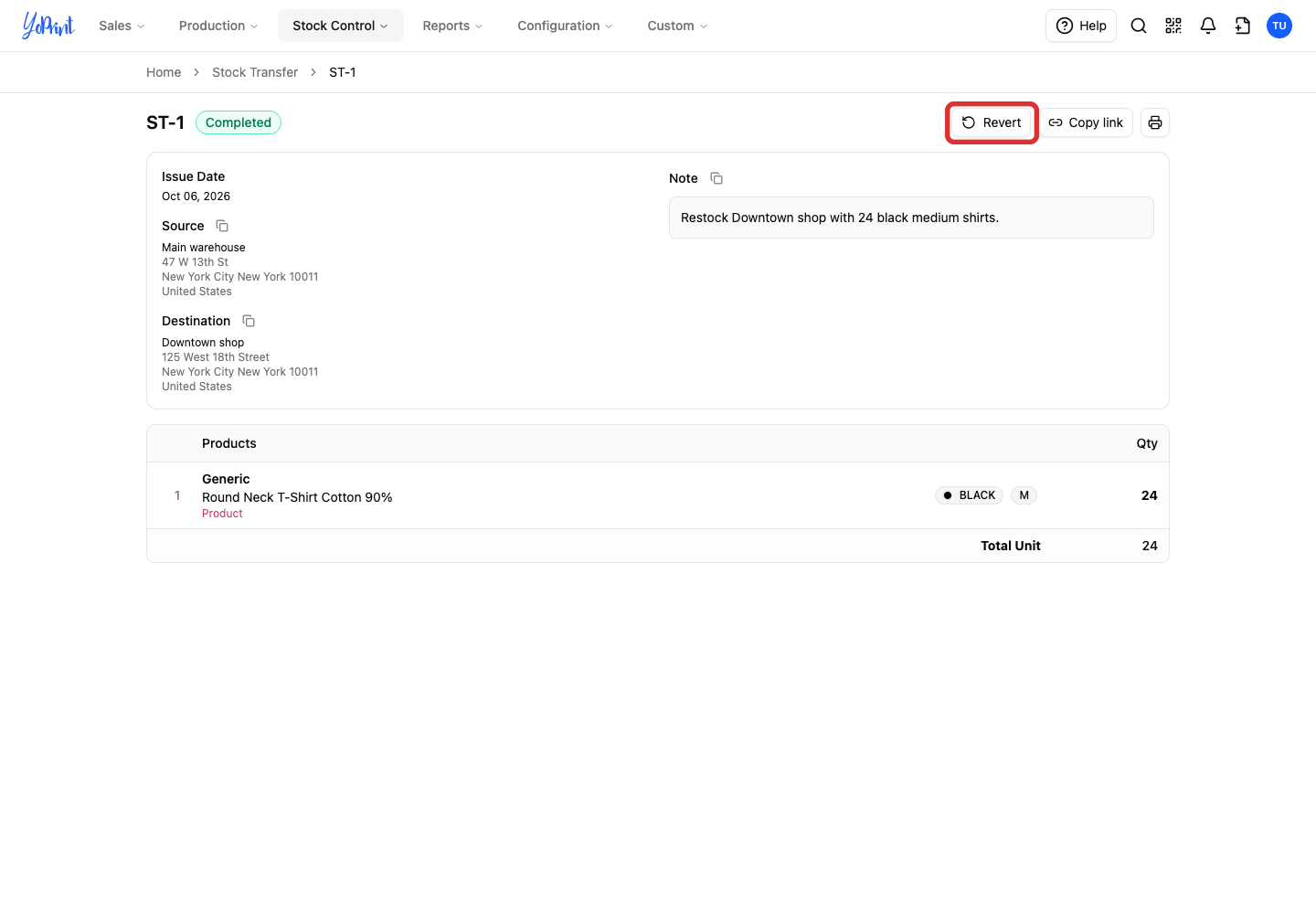Open the Stock Control dropdown
The height and width of the screenshot is (914, 1316).
pyautogui.click(x=341, y=26)
